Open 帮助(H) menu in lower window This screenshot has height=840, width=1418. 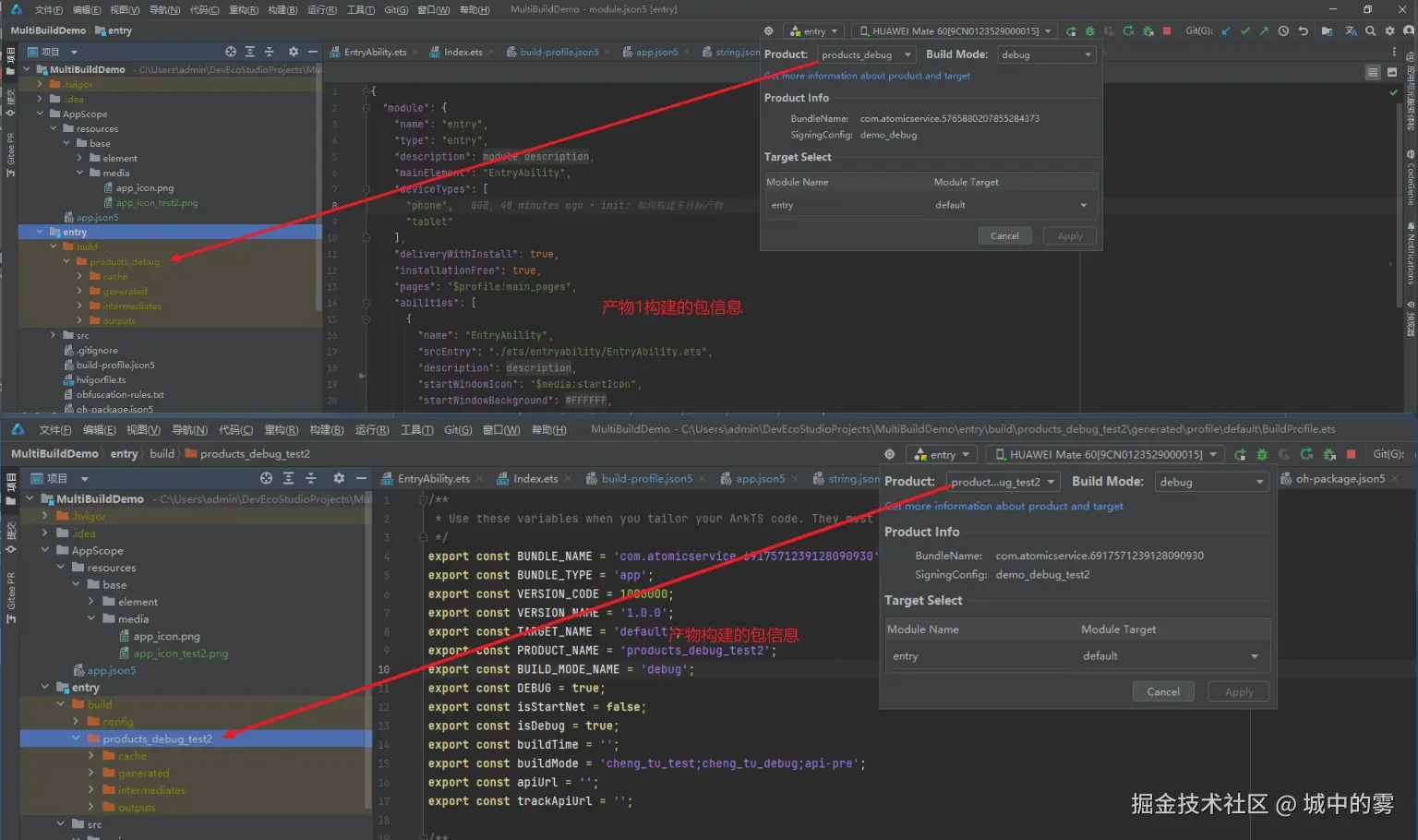[x=548, y=430]
